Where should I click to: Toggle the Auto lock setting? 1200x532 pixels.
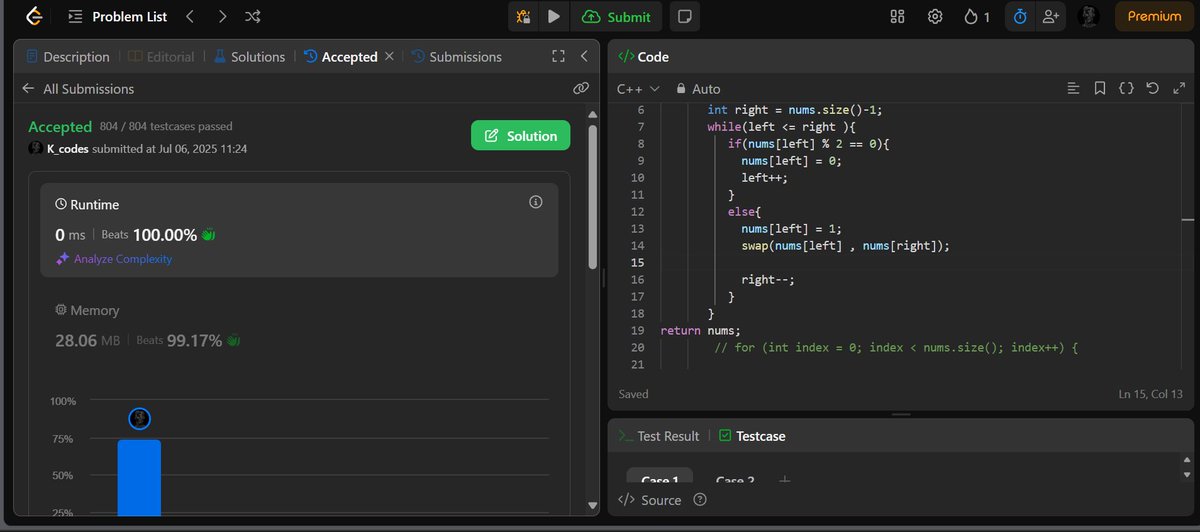click(x=698, y=89)
